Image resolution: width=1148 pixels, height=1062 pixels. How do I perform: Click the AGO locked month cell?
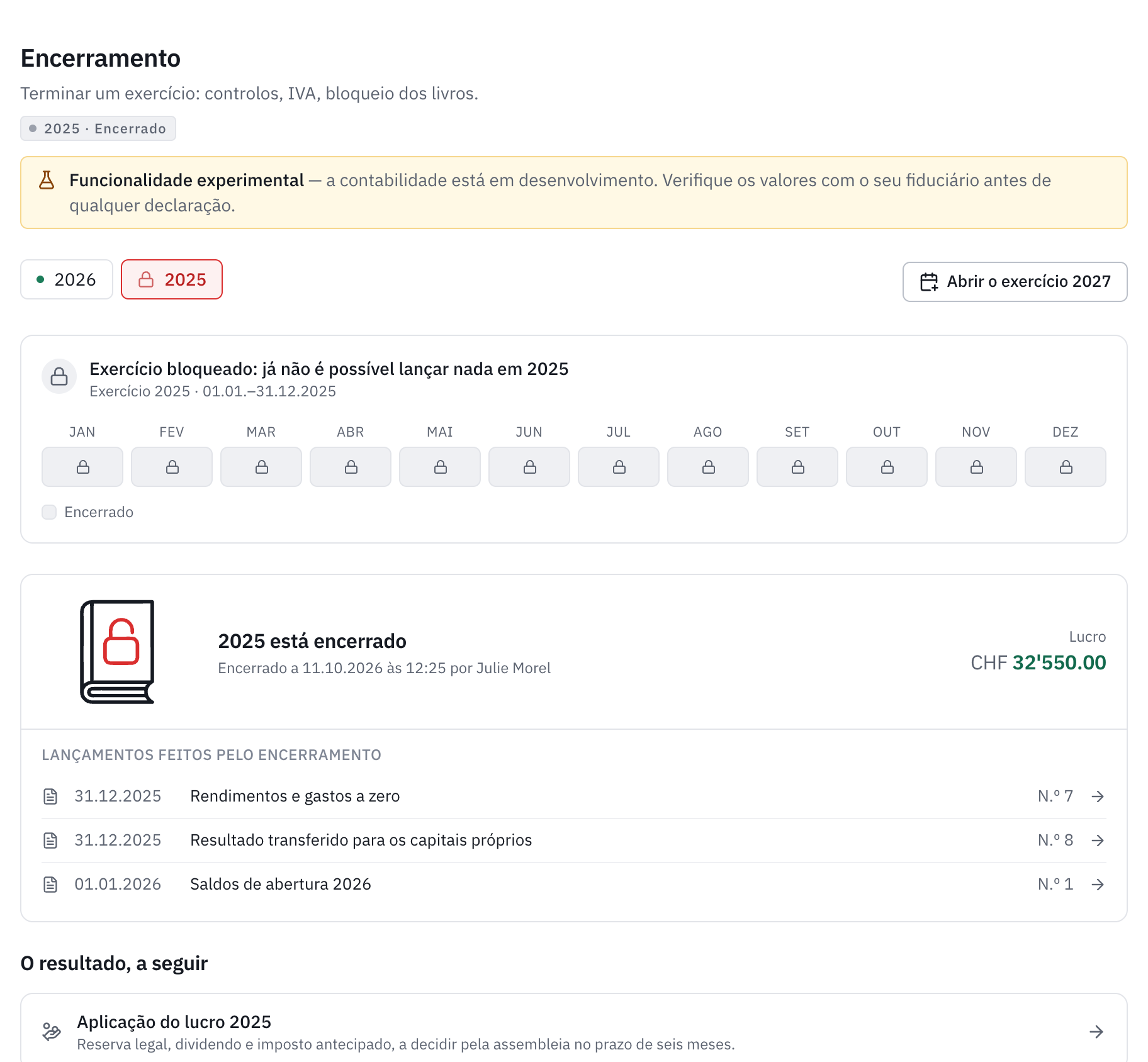[x=708, y=467]
